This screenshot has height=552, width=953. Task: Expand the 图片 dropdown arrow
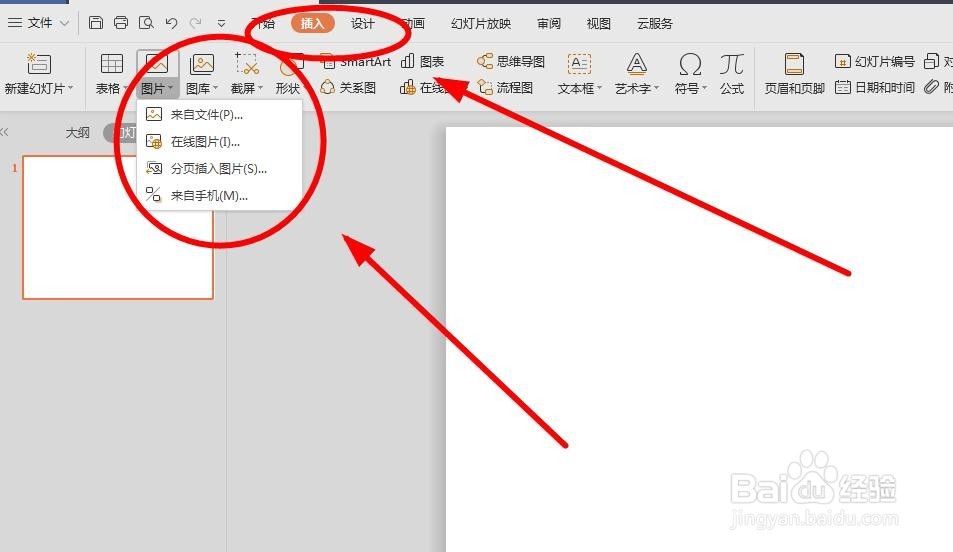(x=171, y=89)
